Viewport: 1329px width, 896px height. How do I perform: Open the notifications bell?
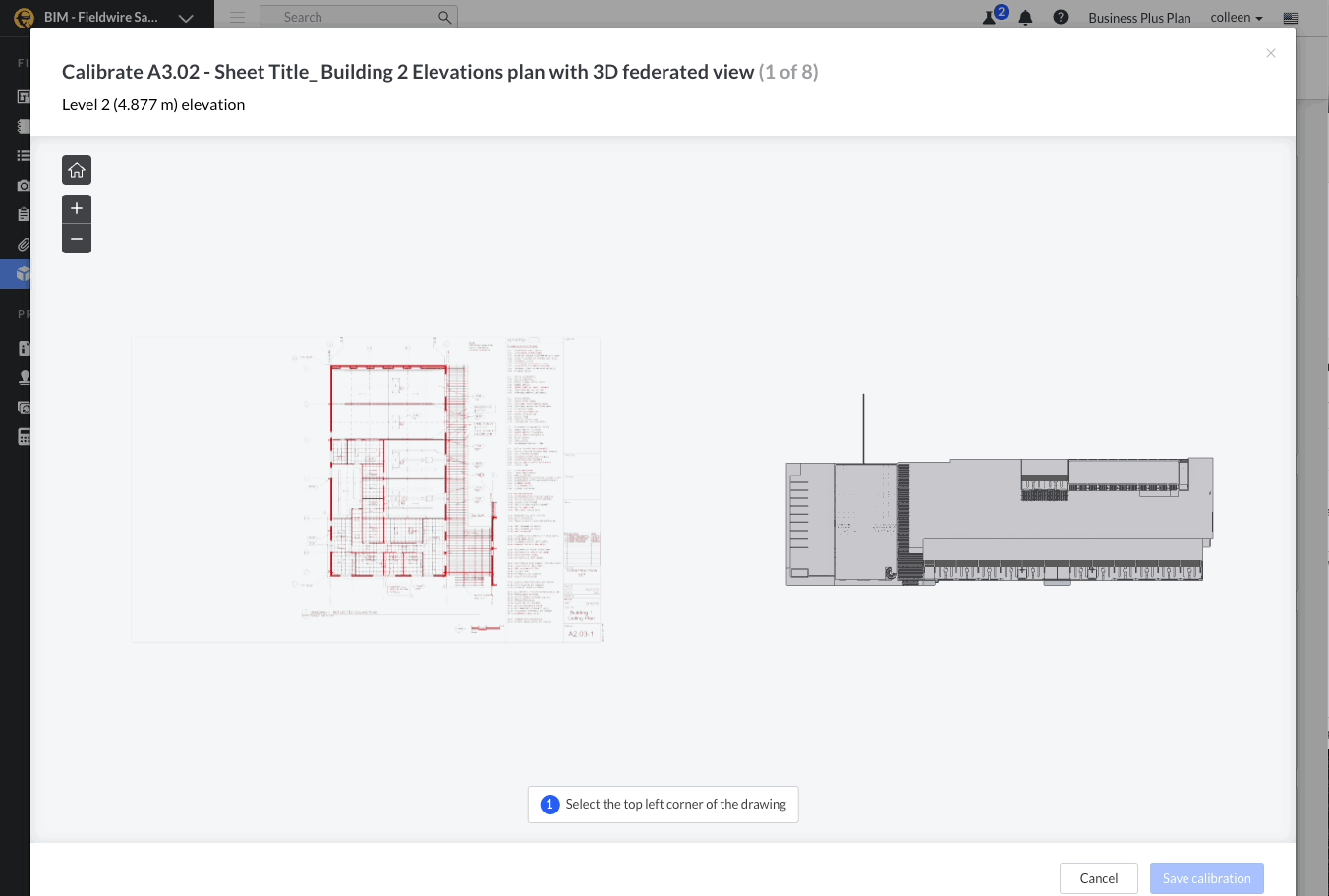(1025, 17)
